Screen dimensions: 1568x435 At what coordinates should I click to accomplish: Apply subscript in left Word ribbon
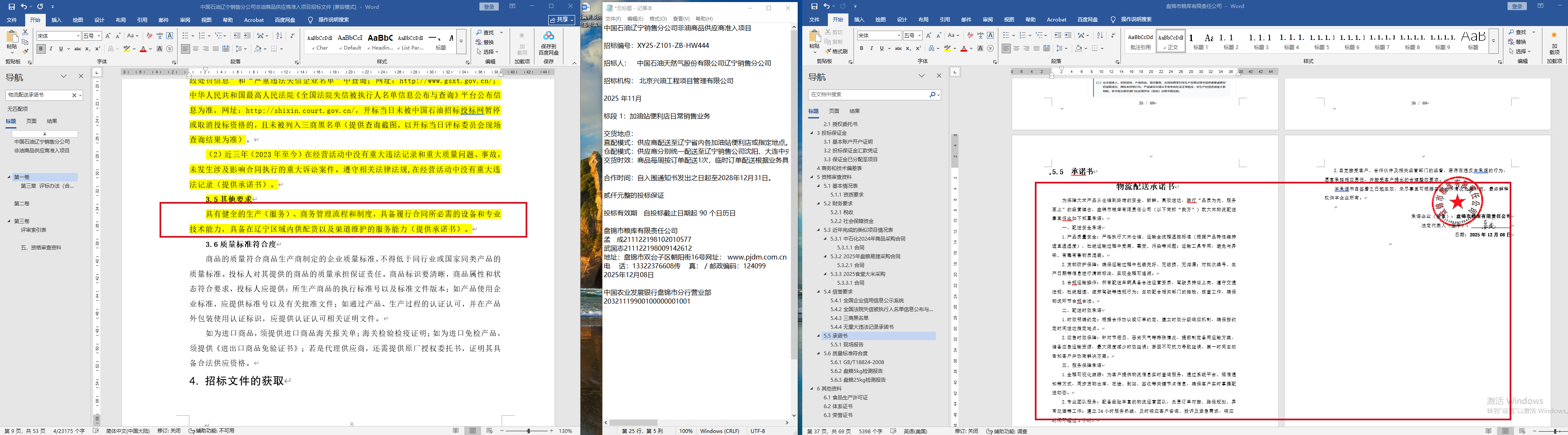click(x=88, y=49)
